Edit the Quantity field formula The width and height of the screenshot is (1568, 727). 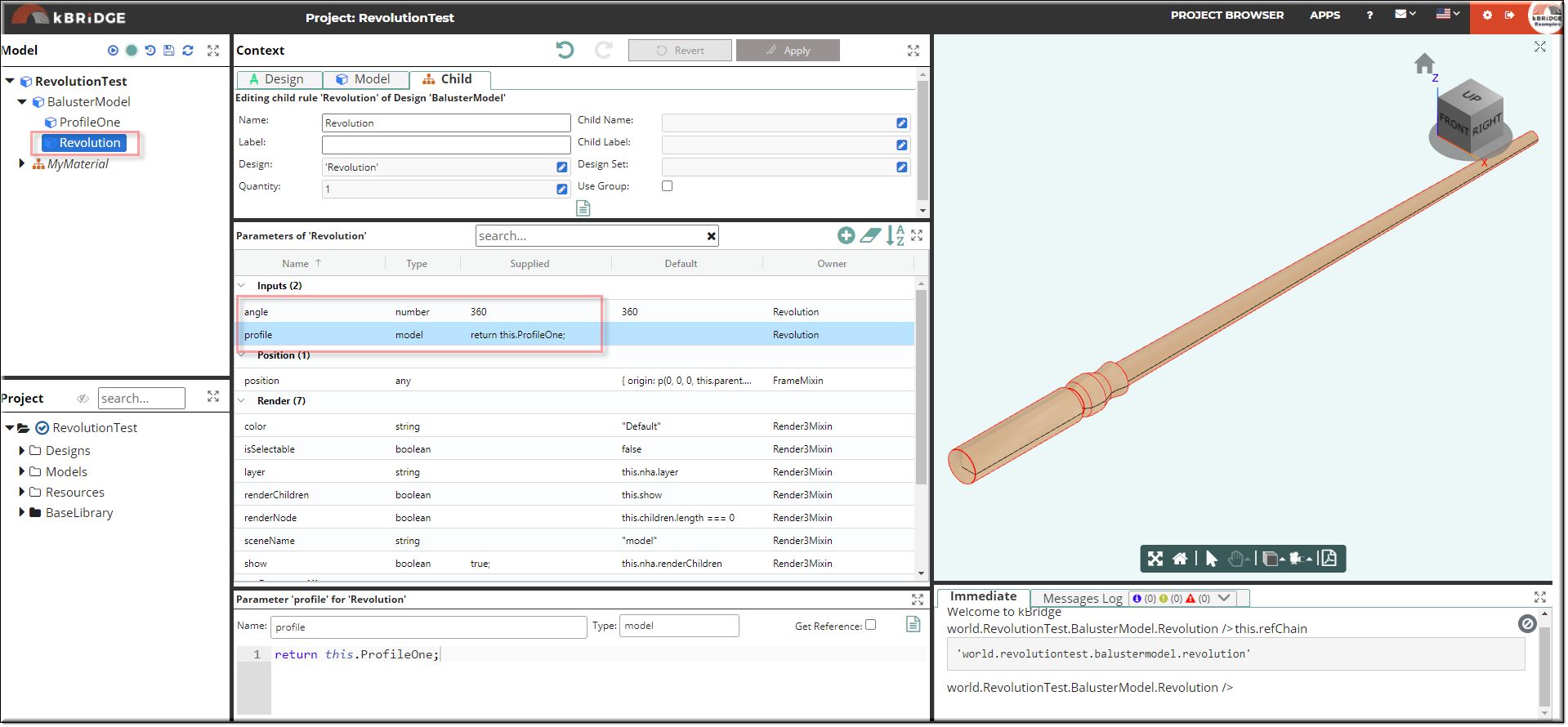[562, 189]
